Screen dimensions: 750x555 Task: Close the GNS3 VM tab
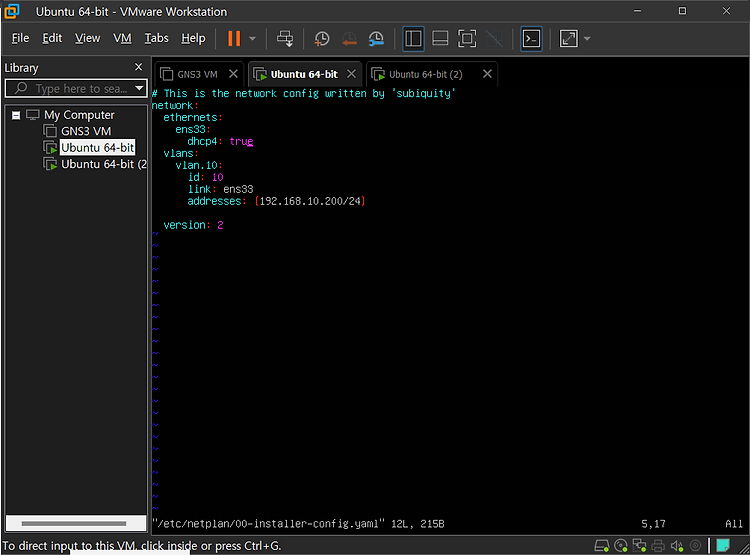pos(233,74)
